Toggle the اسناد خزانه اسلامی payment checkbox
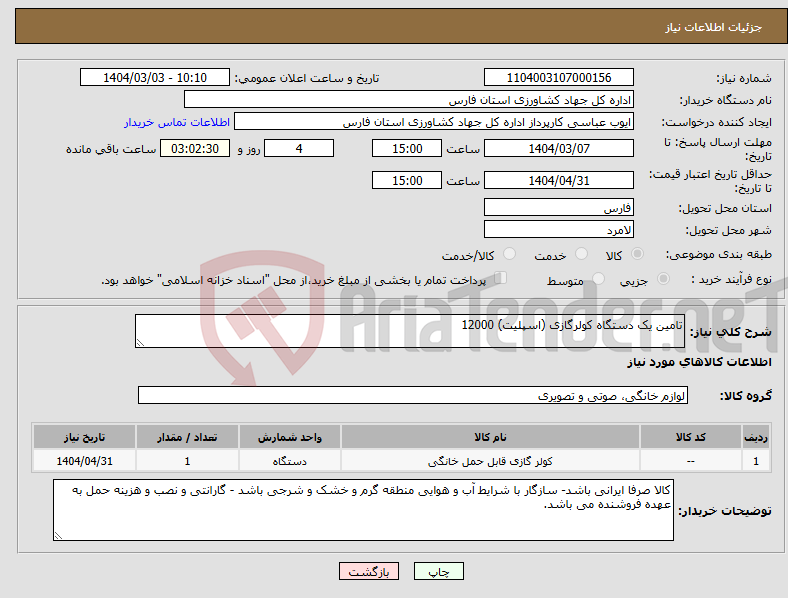788x598 pixels. tap(501, 278)
